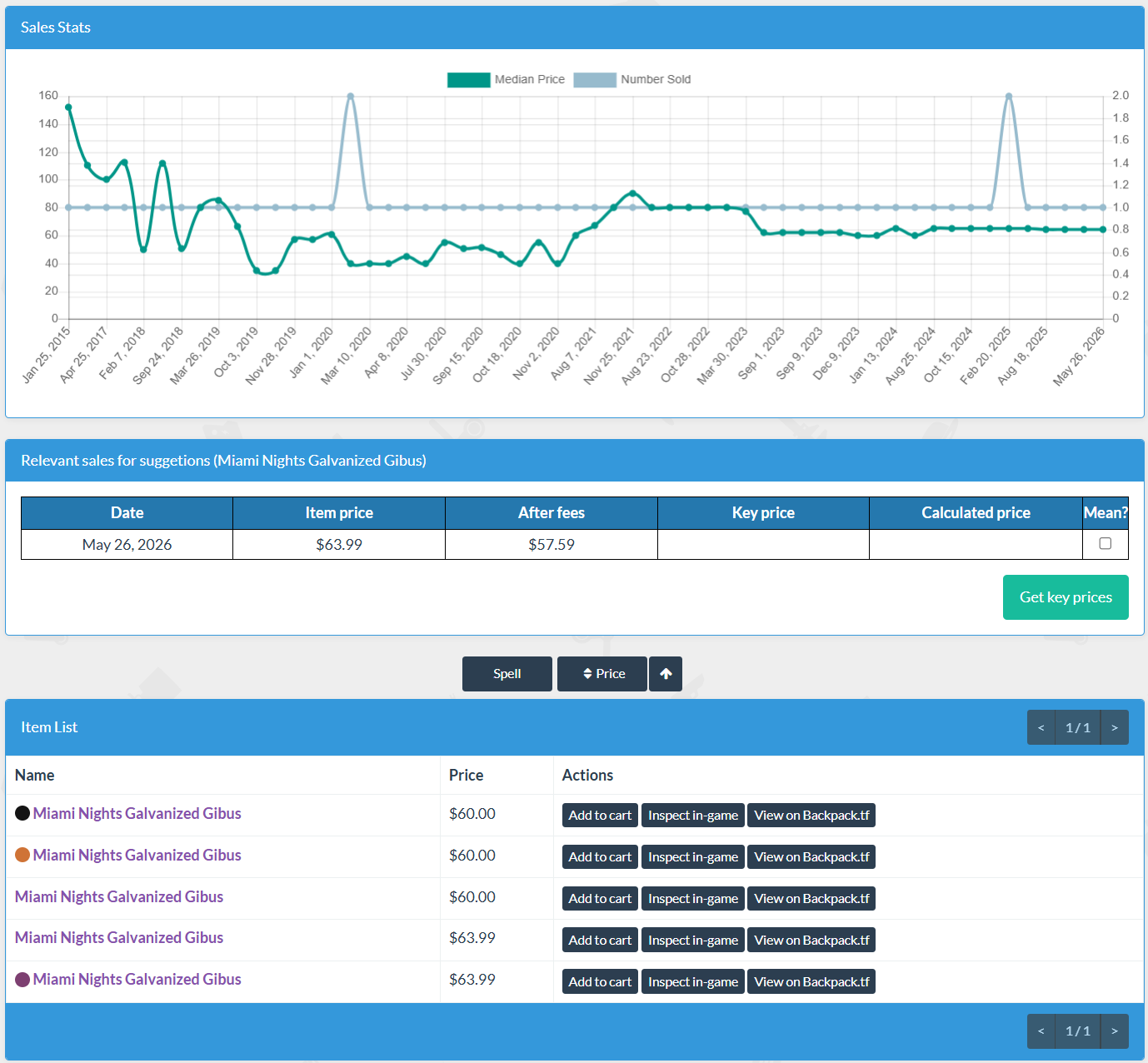Open the fourth Miami Nights Galvanized Gibus link
This screenshot has height=1063, width=1148.
click(119, 938)
